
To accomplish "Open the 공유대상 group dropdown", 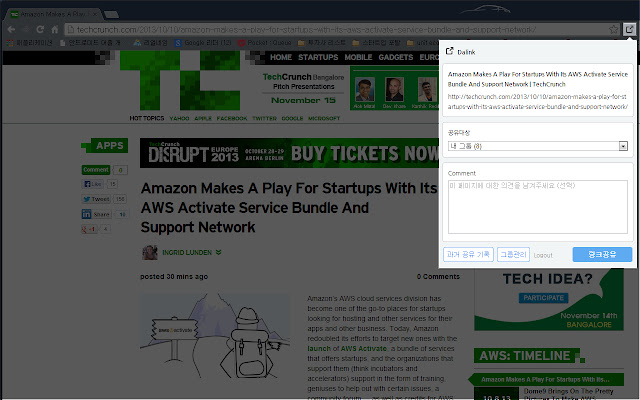I will coord(538,146).
